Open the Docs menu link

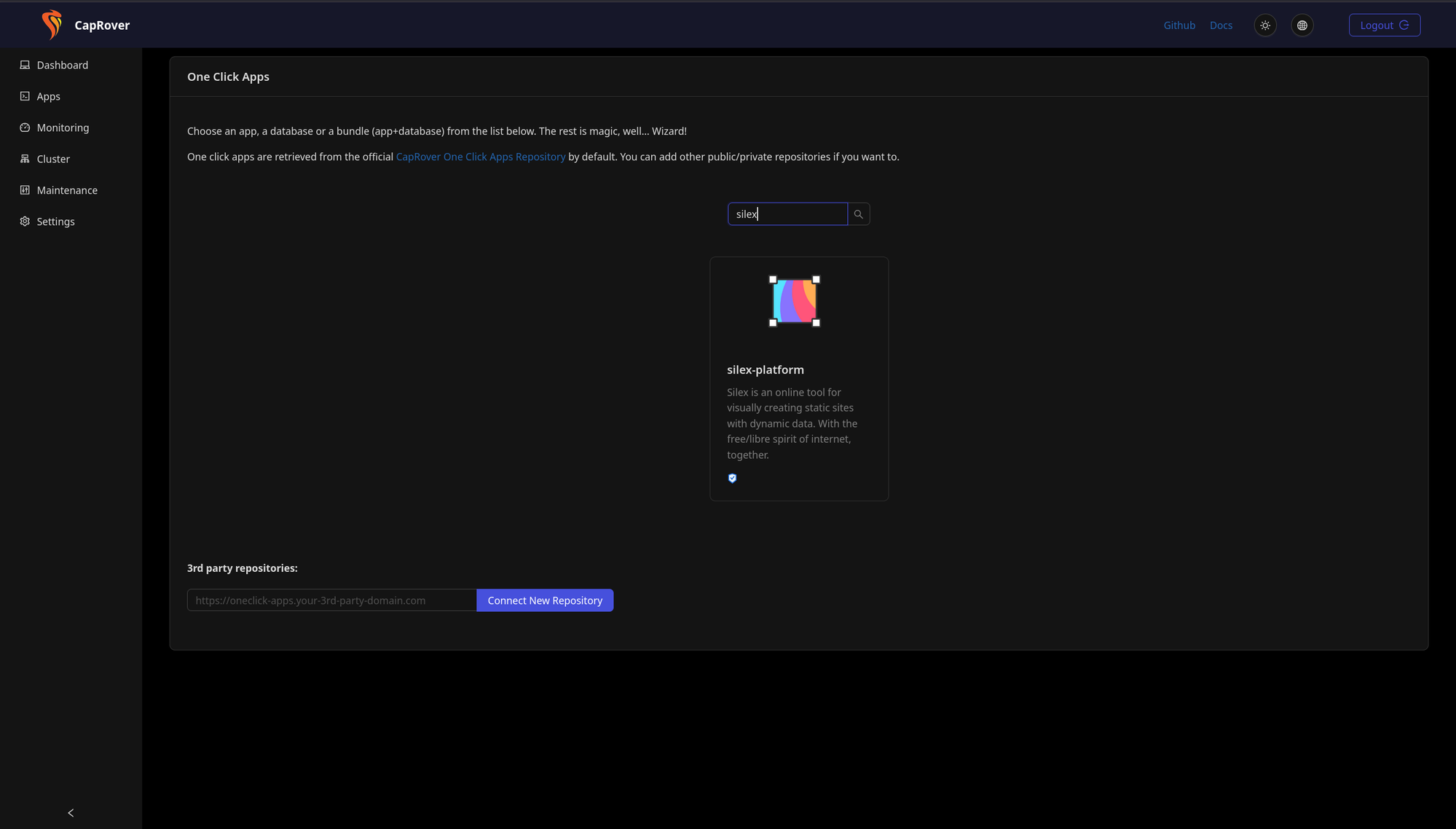[x=1221, y=25]
